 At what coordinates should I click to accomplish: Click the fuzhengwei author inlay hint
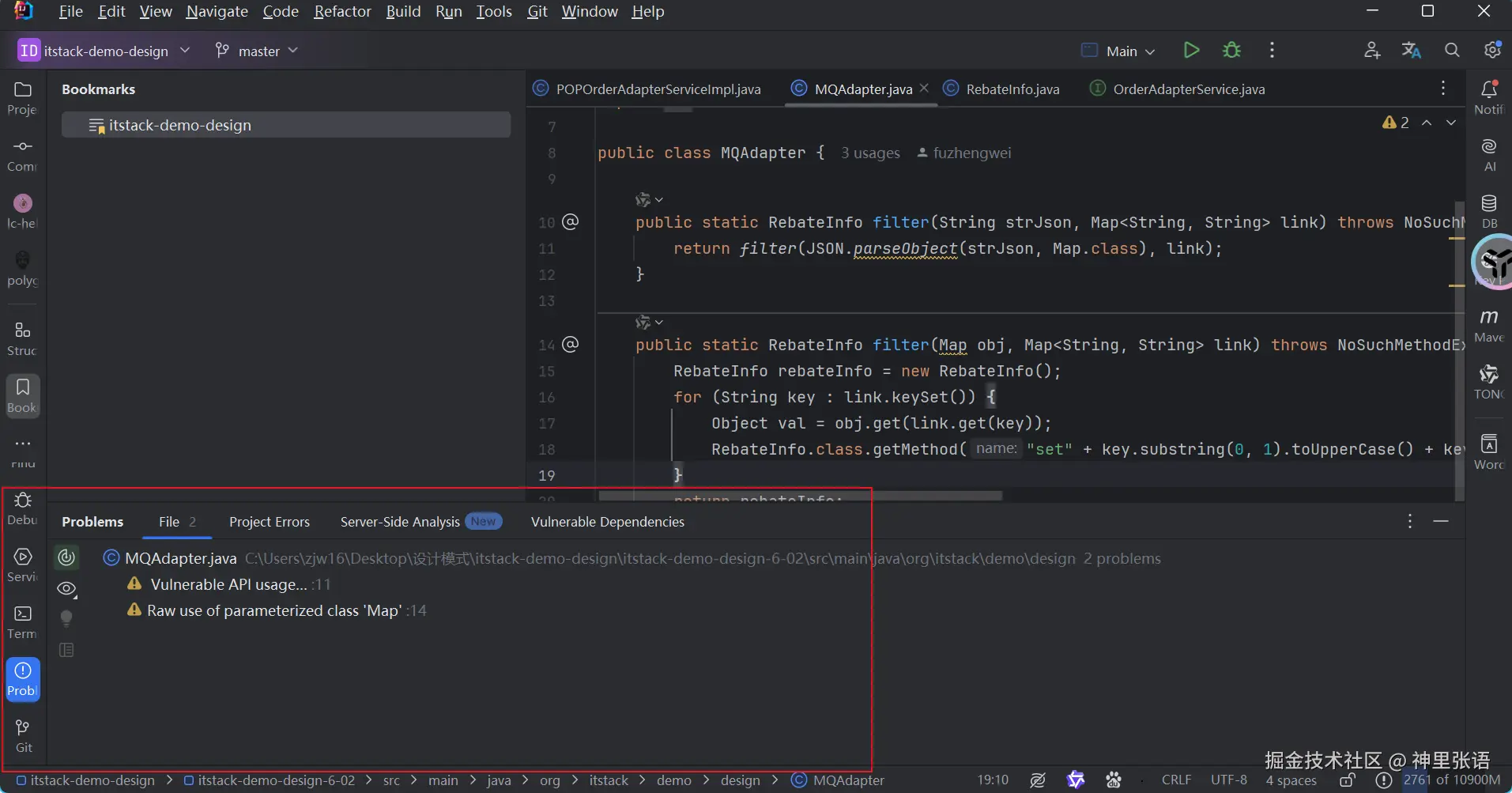[x=963, y=153]
